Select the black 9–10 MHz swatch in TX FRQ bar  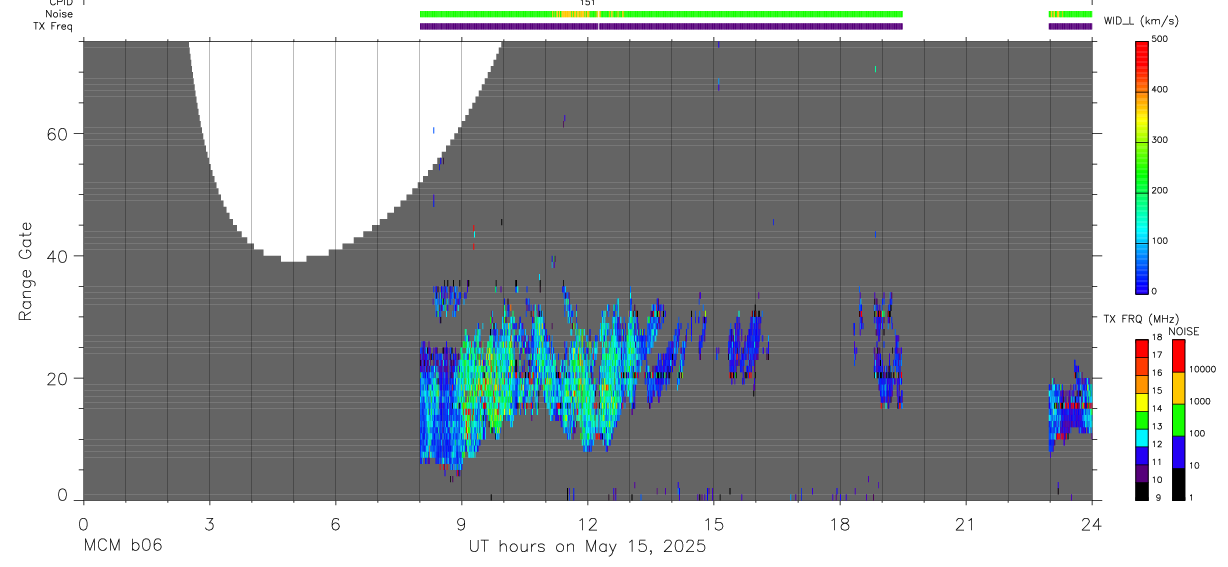1142,489
